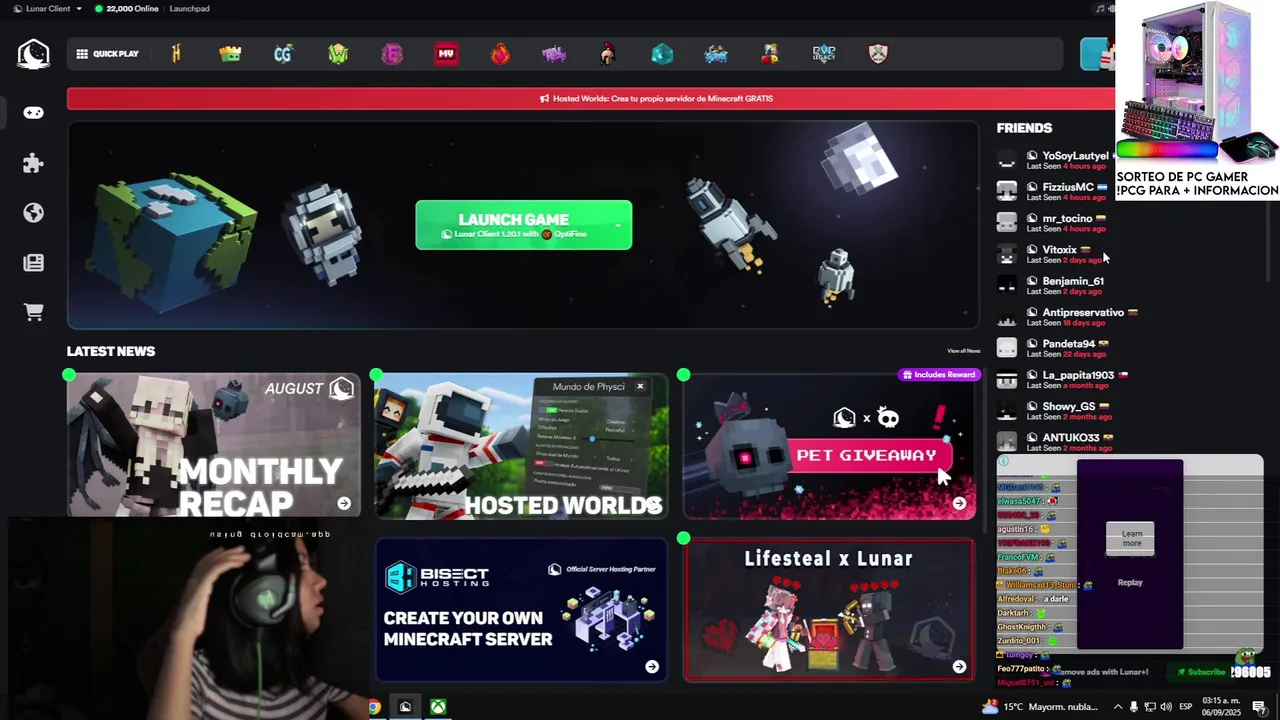Open Lunar Client taskbar icon
The width and height of the screenshot is (1280, 720).
tap(405, 707)
